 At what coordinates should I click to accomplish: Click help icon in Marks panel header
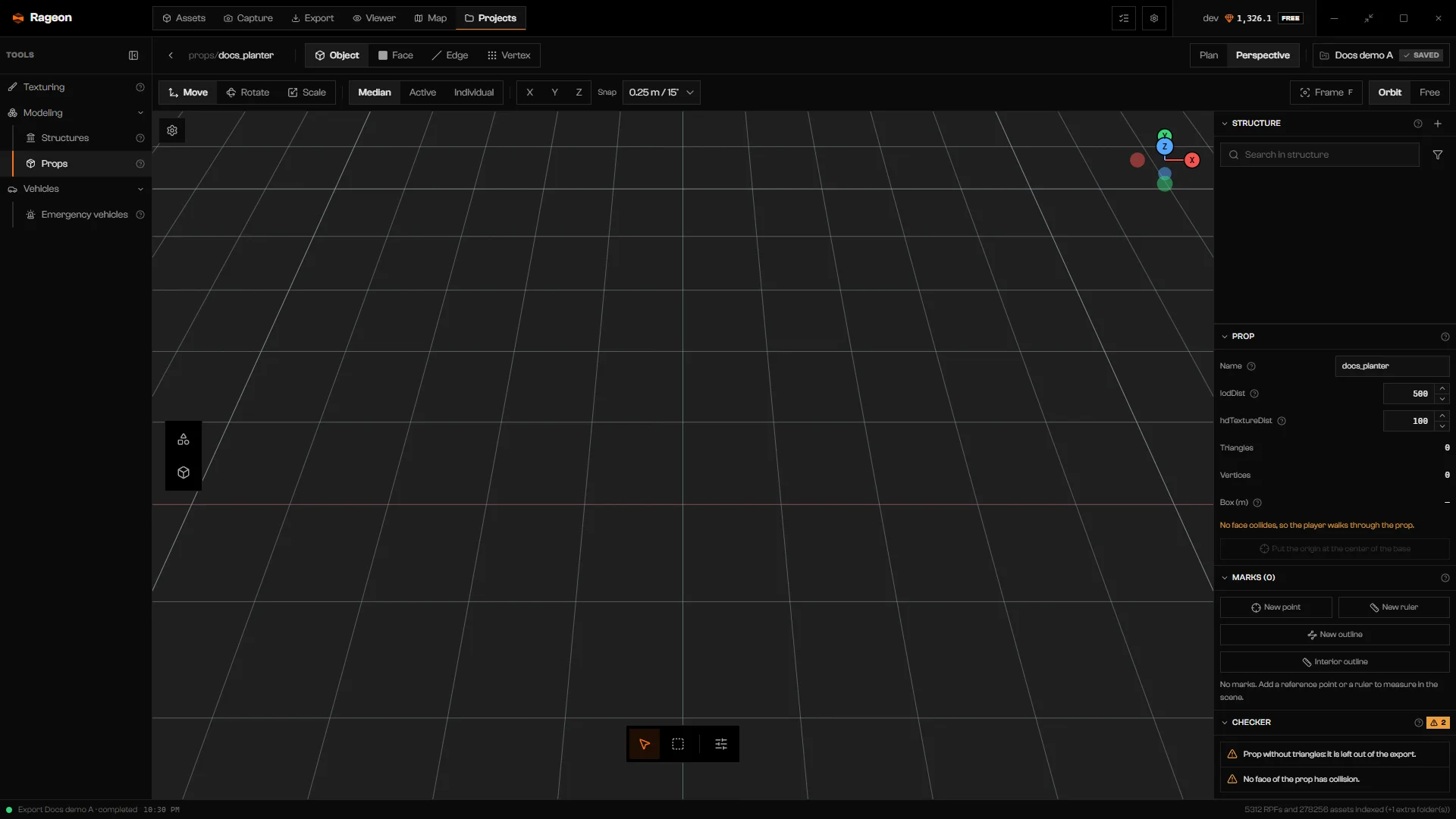tap(1445, 578)
